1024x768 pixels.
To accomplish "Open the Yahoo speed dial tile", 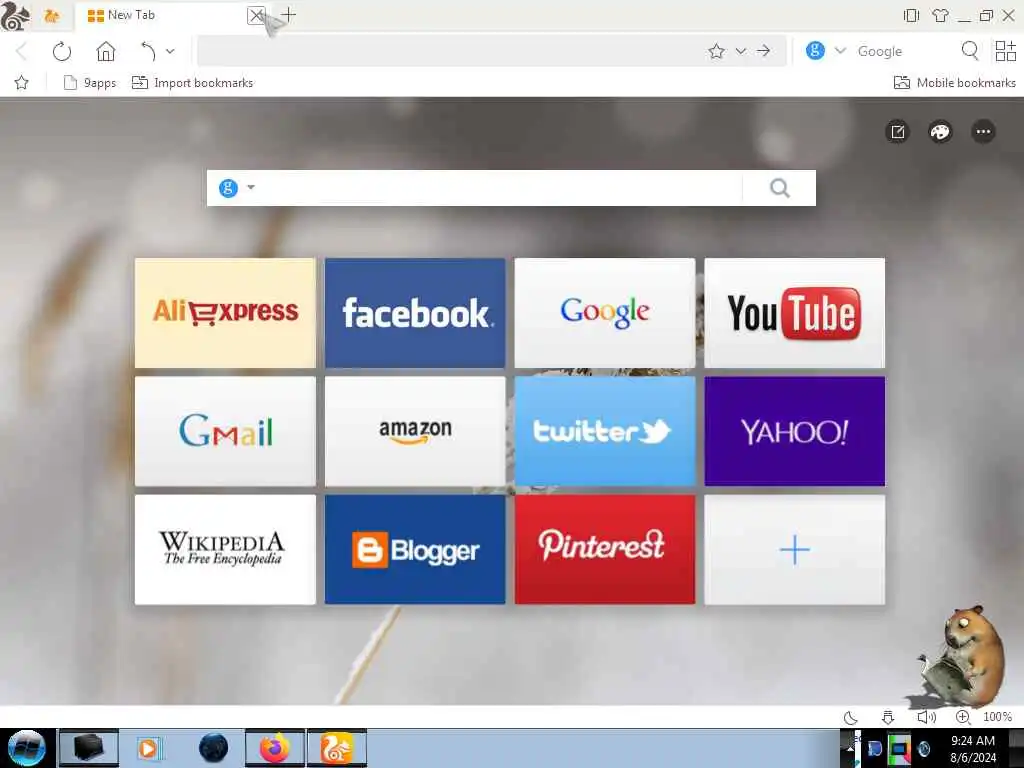I will (795, 431).
